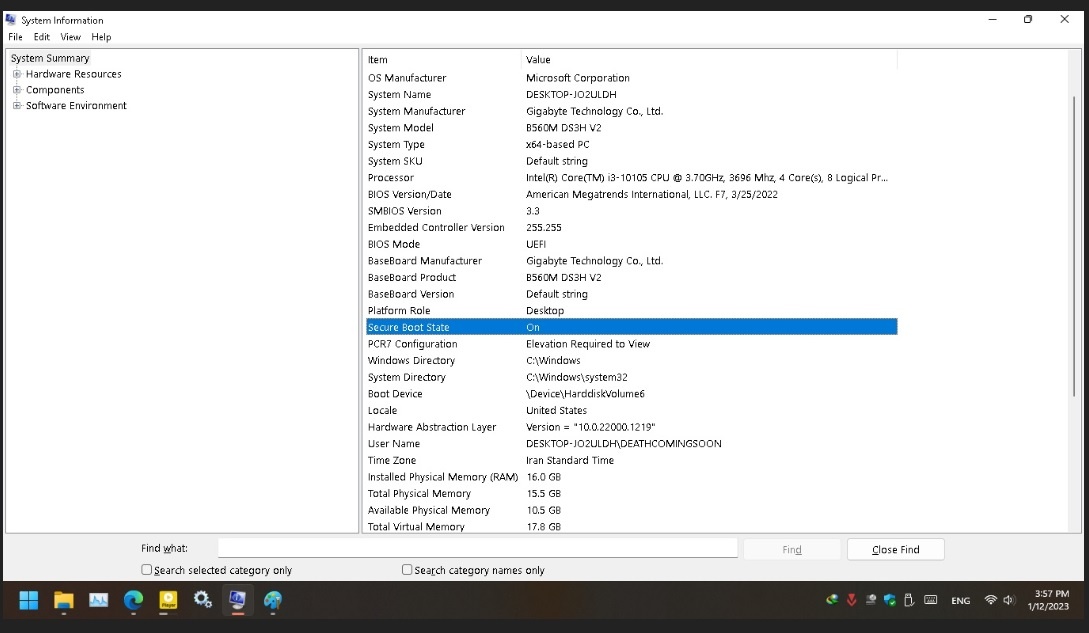1089x633 pixels.
Task: Expand the Hardware Resources node
Action: pyautogui.click(x=17, y=74)
